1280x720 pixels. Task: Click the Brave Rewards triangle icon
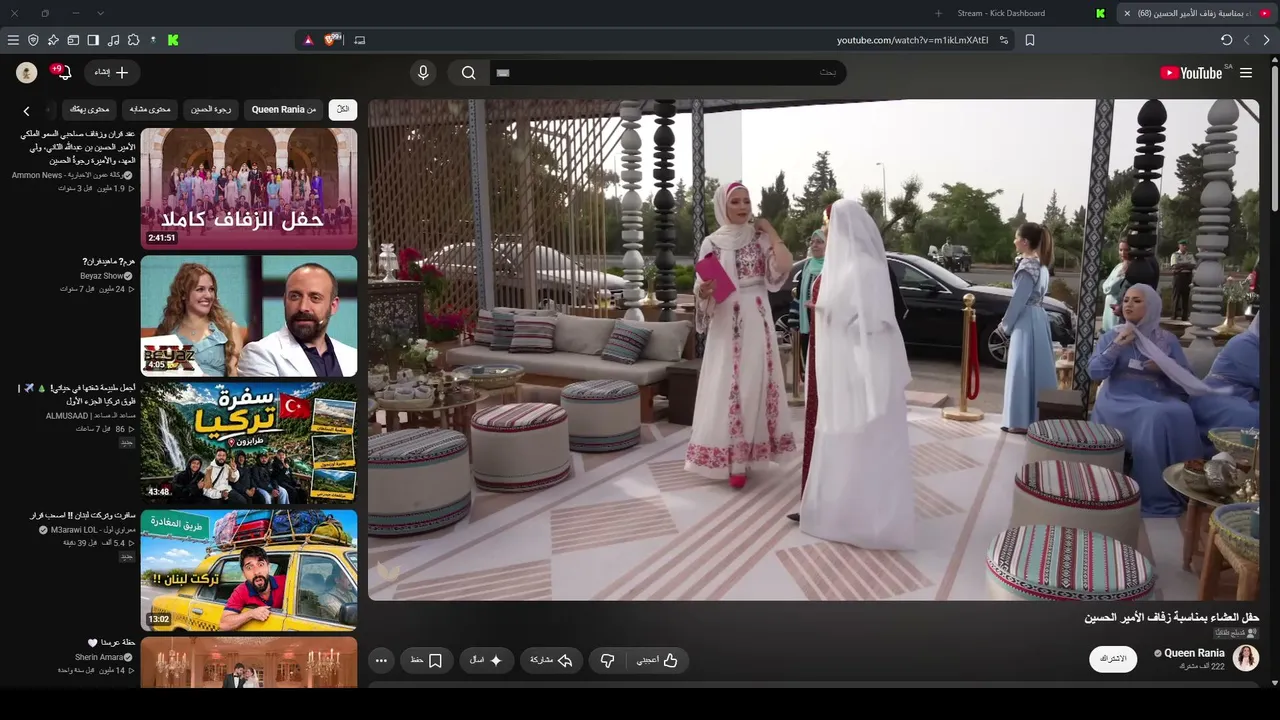(308, 40)
